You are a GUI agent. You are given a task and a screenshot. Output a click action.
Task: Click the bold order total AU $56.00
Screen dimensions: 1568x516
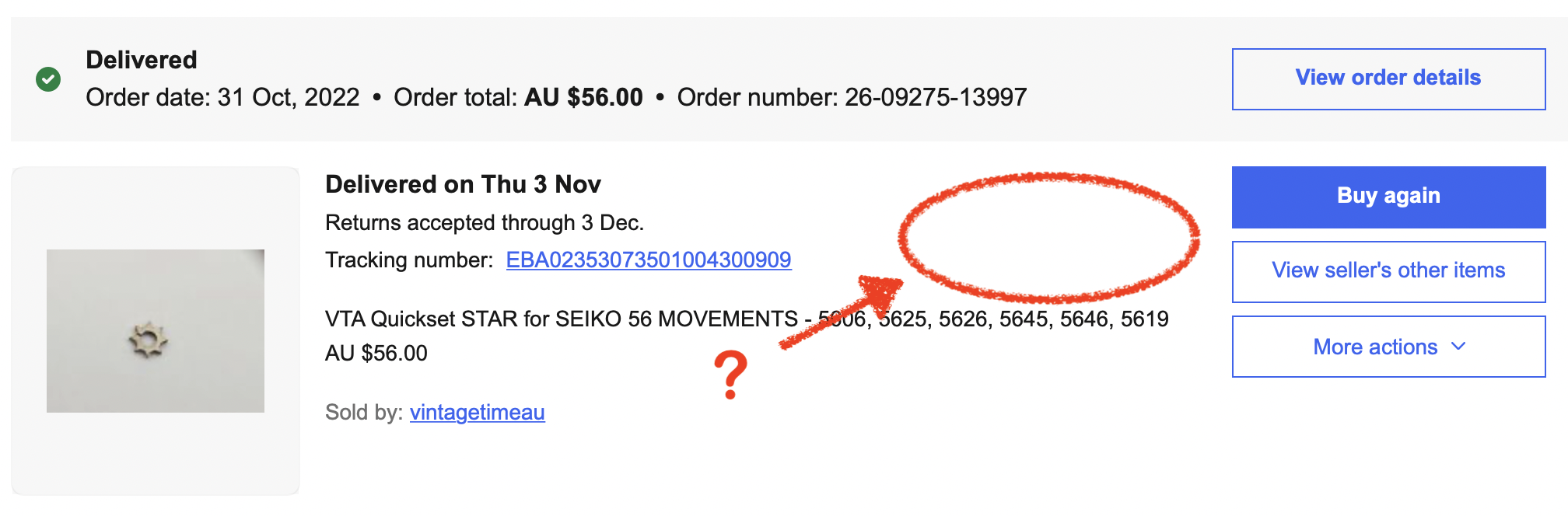pyautogui.click(x=583, y=97)
